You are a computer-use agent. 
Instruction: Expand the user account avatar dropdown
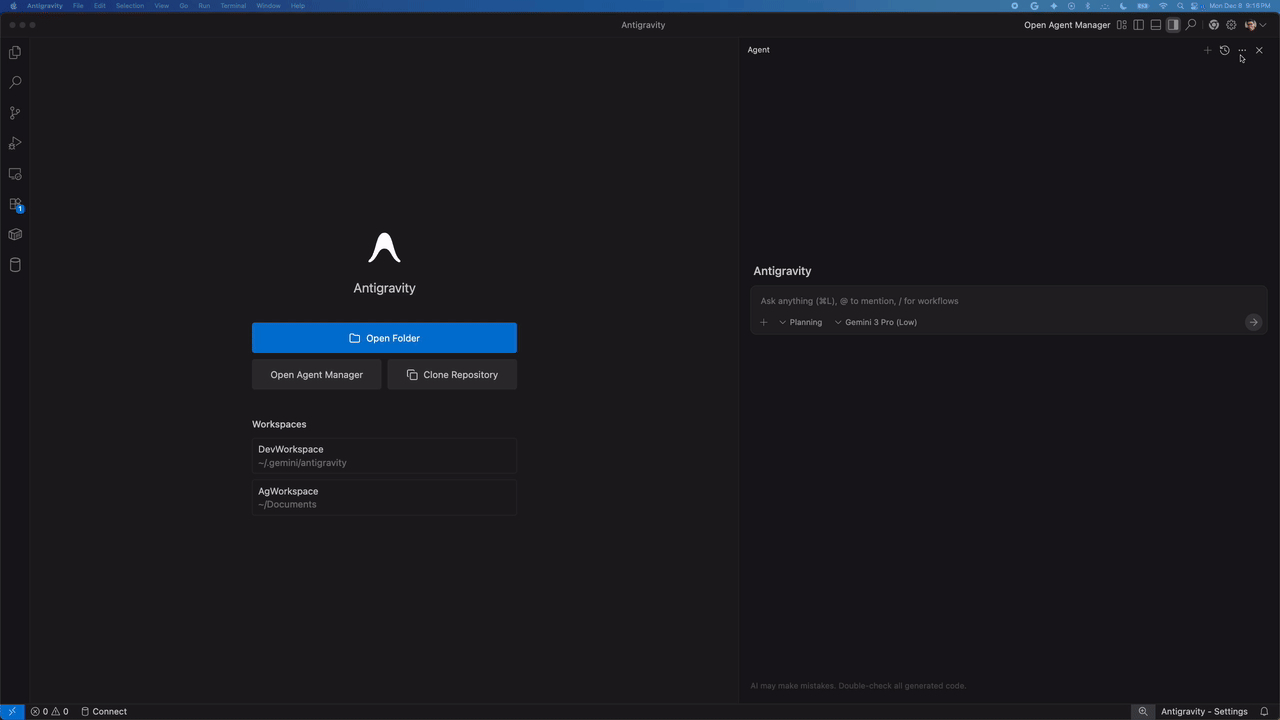click(x=1255, y=25)
